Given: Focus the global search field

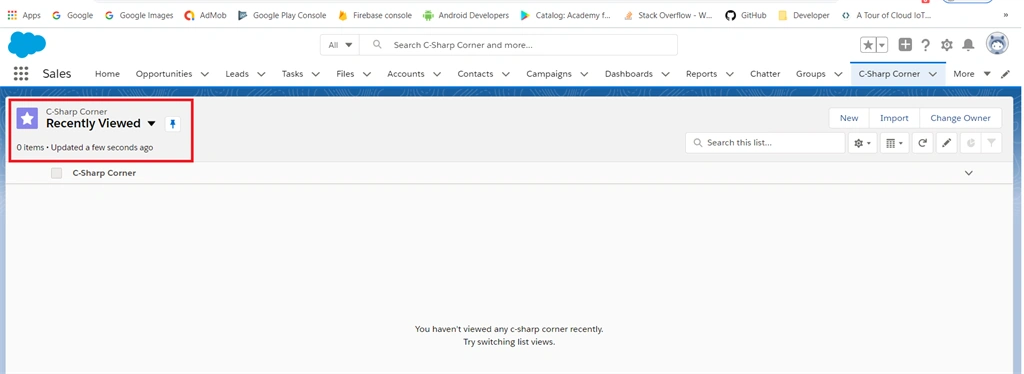Looking at the screenshot, I should point(519,45).
